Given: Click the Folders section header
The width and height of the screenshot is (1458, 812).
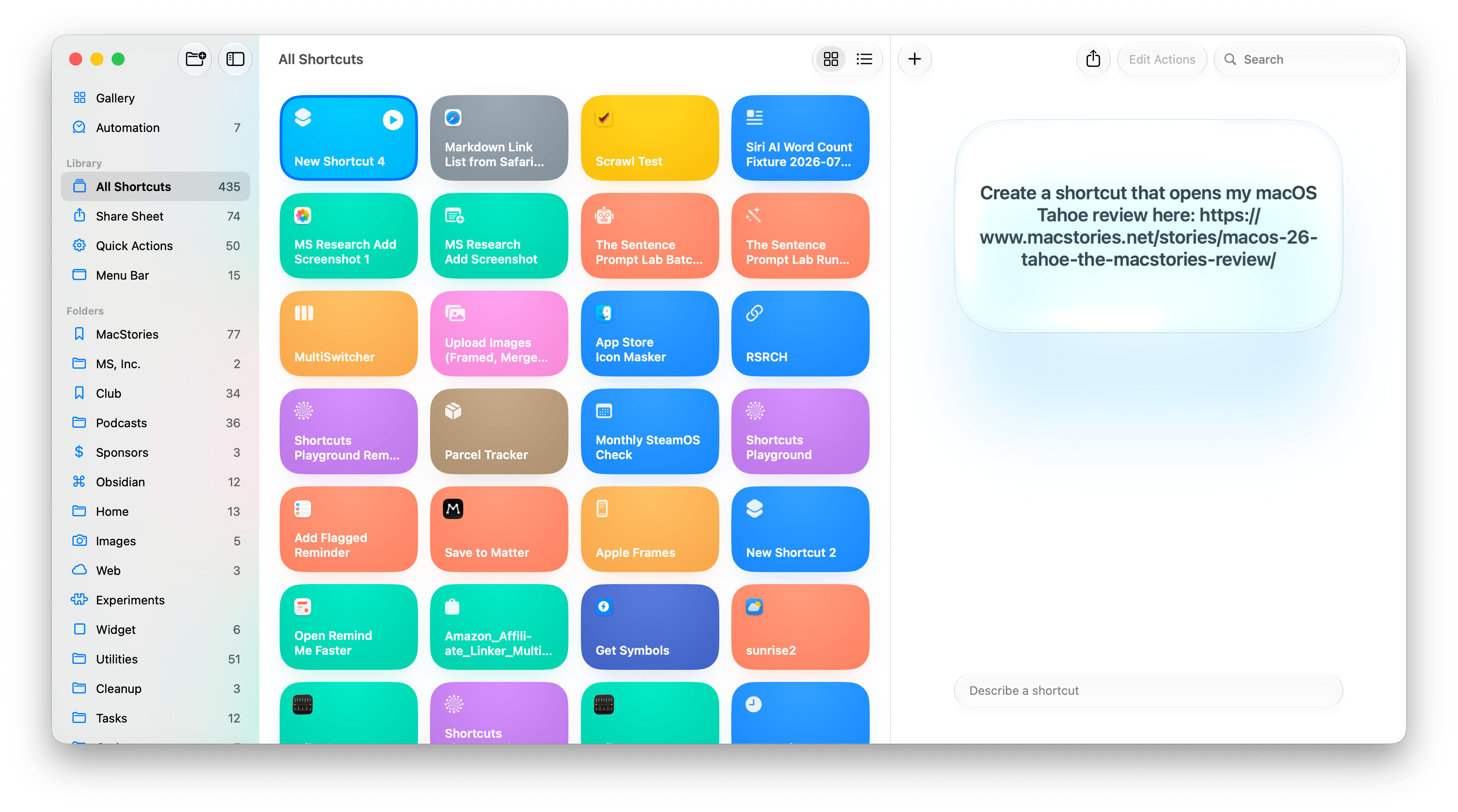Looking at the screenshot, I should pyautogui.click(x=85, y=310).
